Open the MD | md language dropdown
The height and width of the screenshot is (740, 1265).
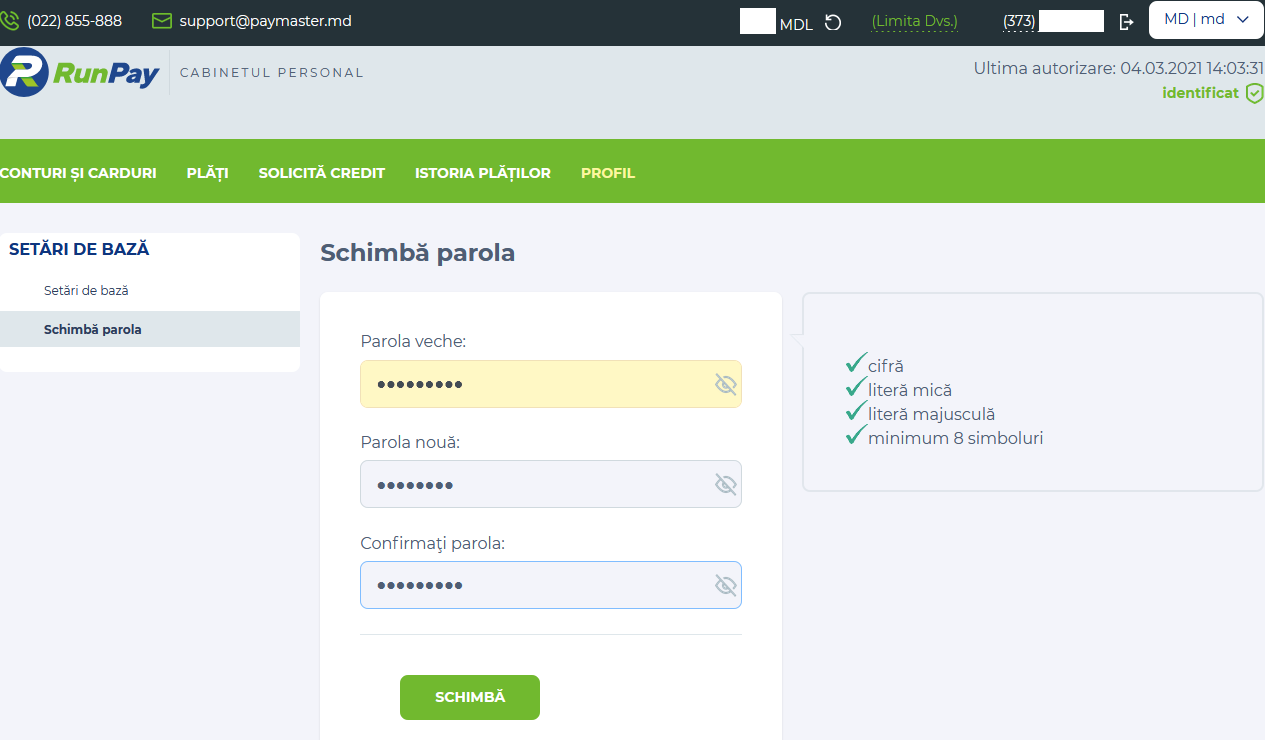click(1206, 20)
